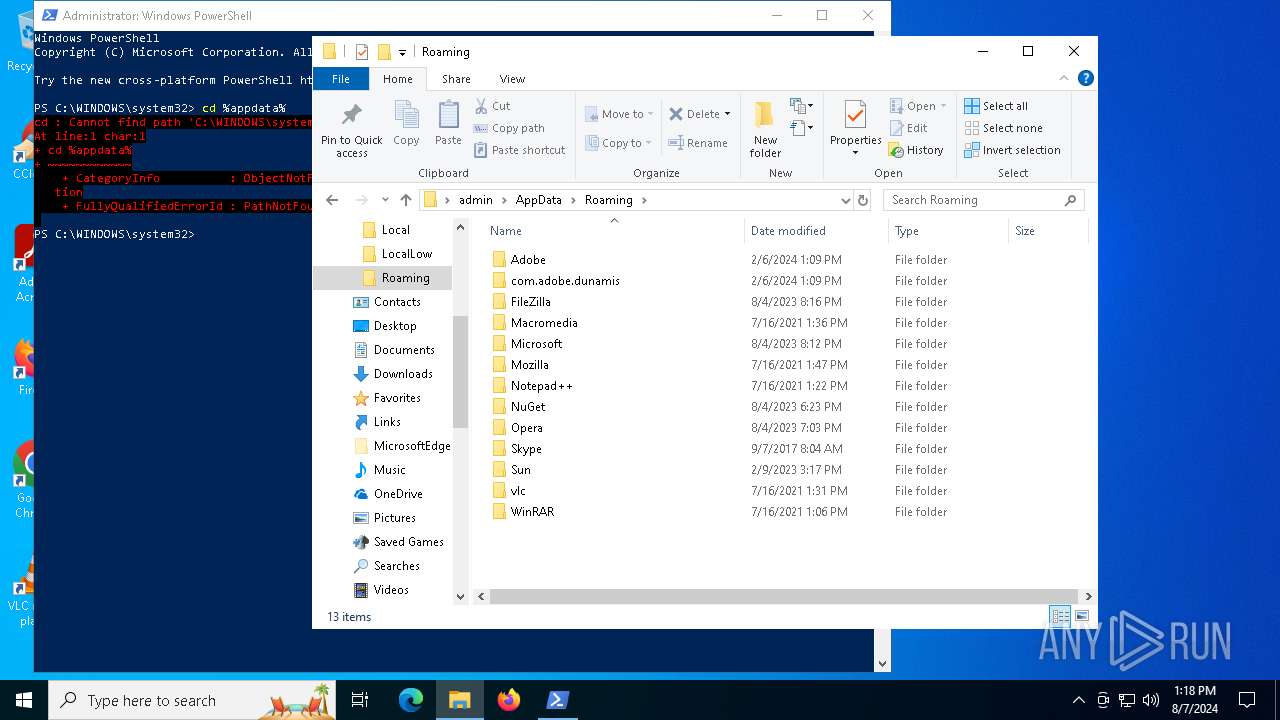Click Quick Access properties checkmark icon
1280x720 pixels.
[361, 52]
